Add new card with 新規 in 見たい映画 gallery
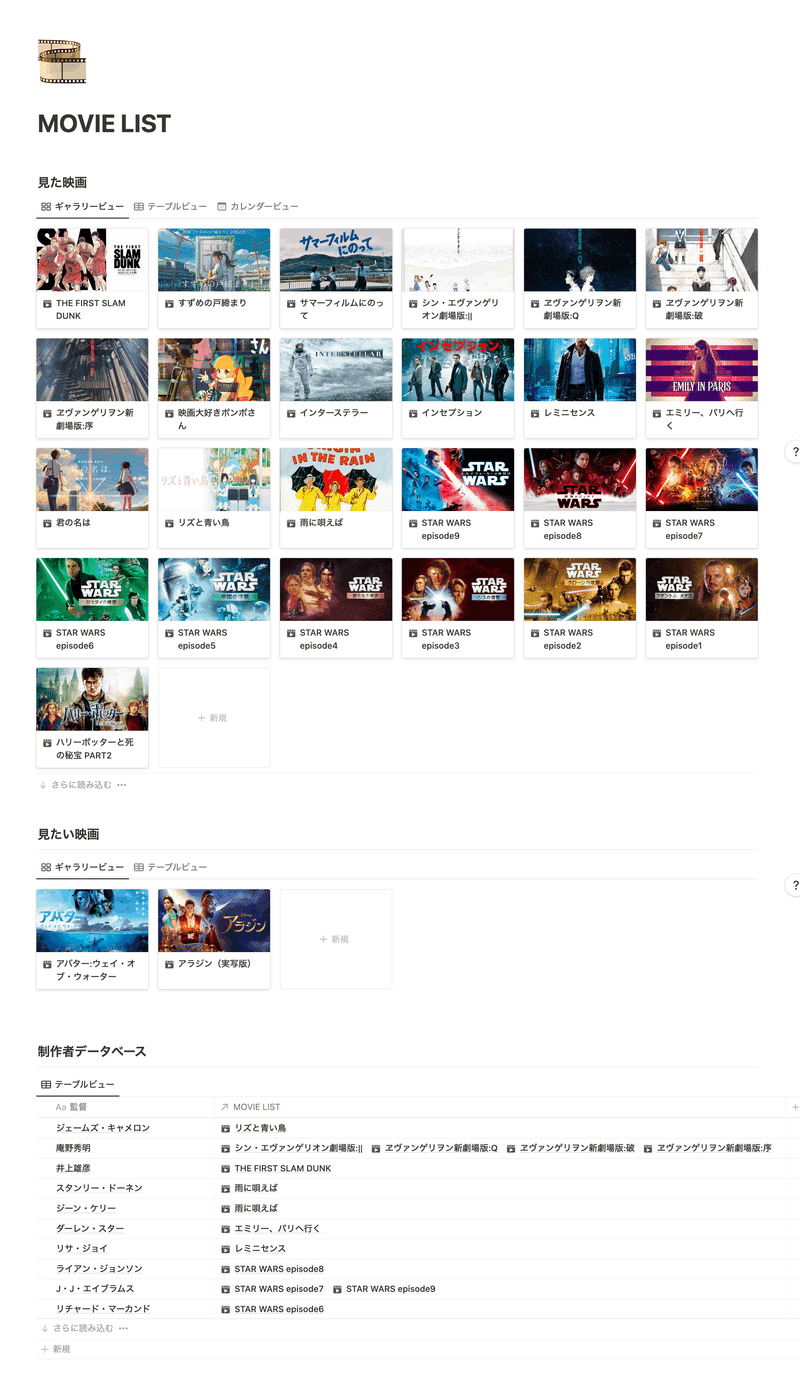 336,939
